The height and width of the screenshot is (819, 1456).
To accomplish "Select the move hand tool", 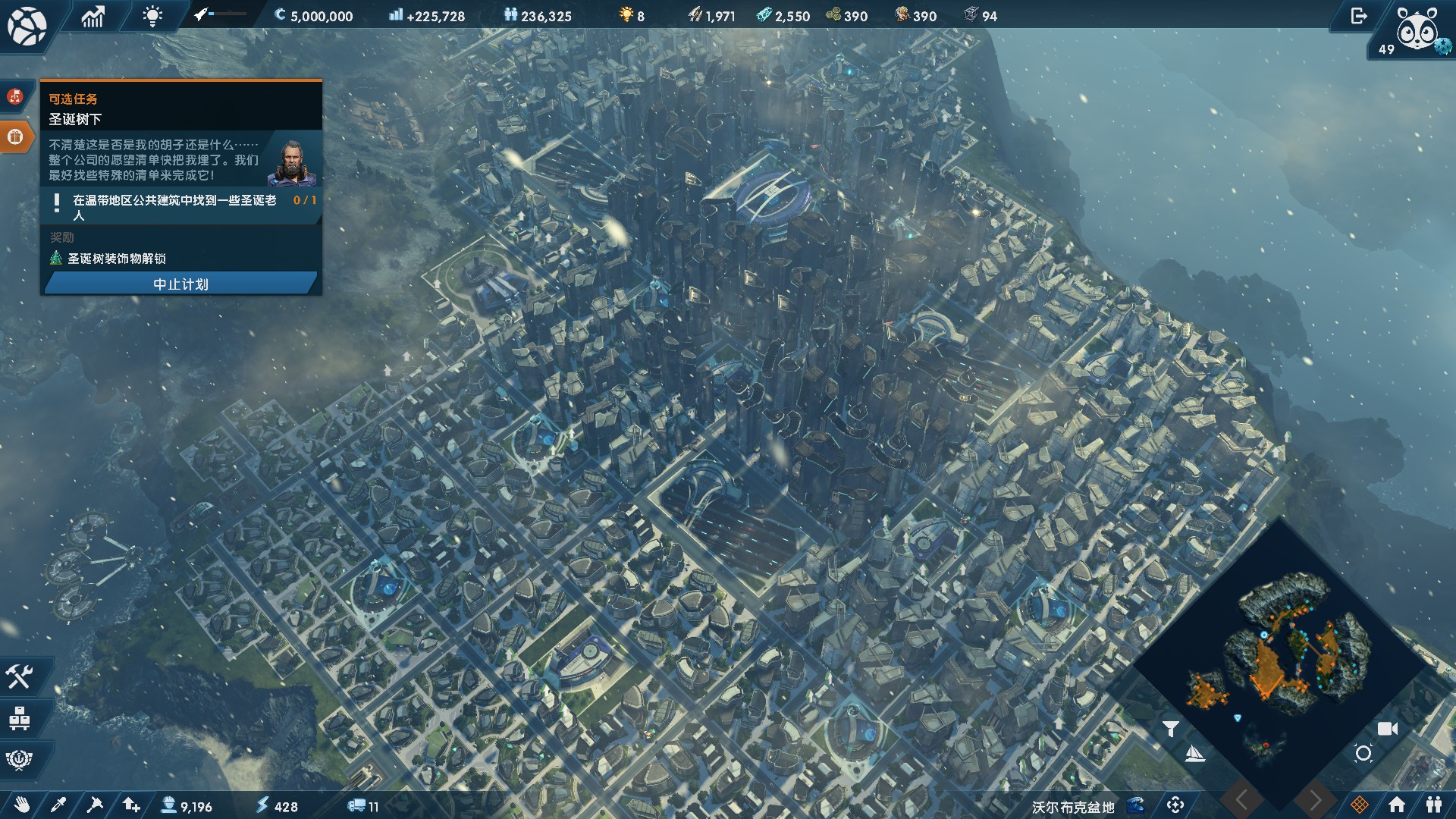I will (22, 805).
